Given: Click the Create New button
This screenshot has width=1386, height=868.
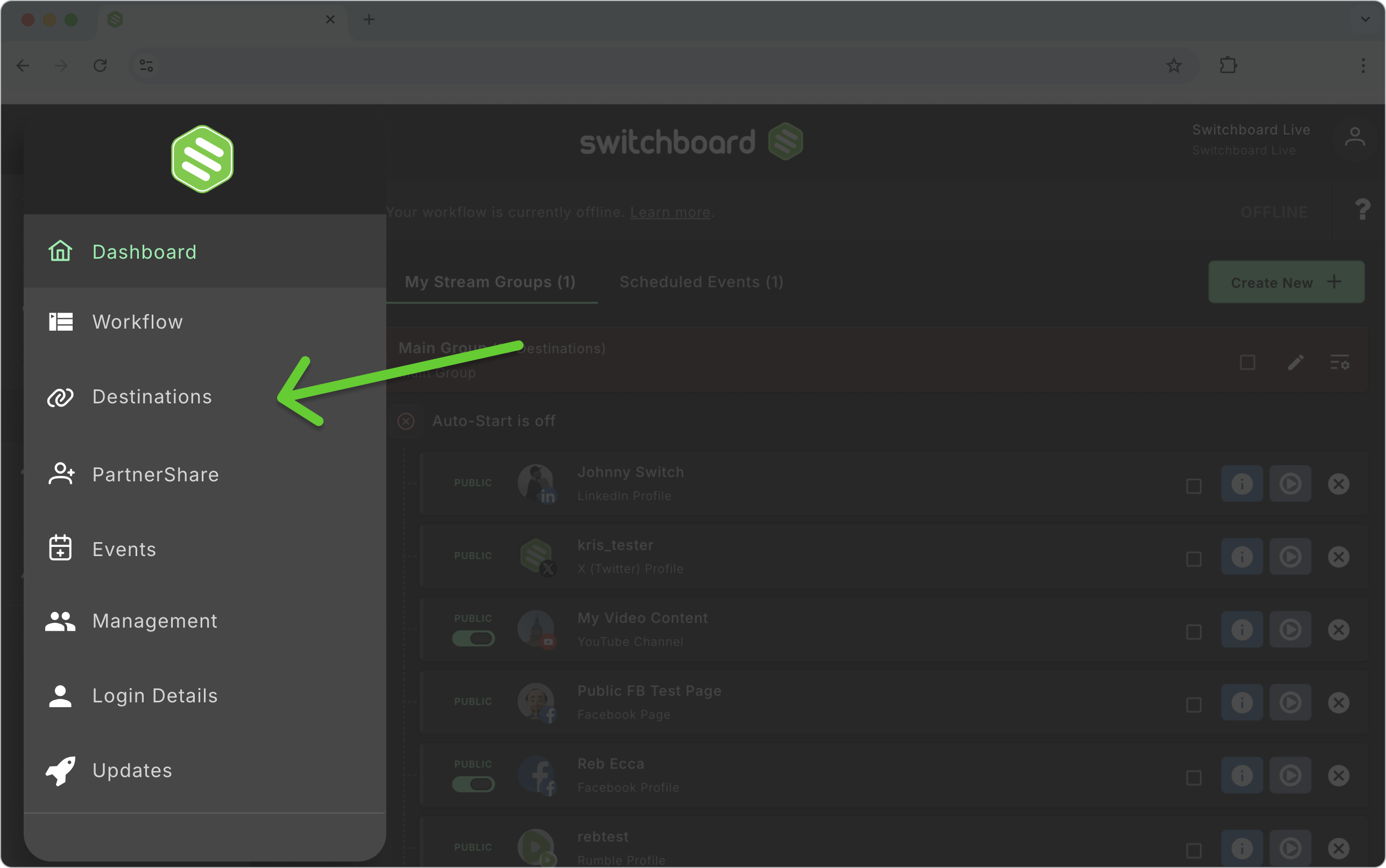Looking at the screenshot, I should pyautogui.click(x=1286, y=282).
